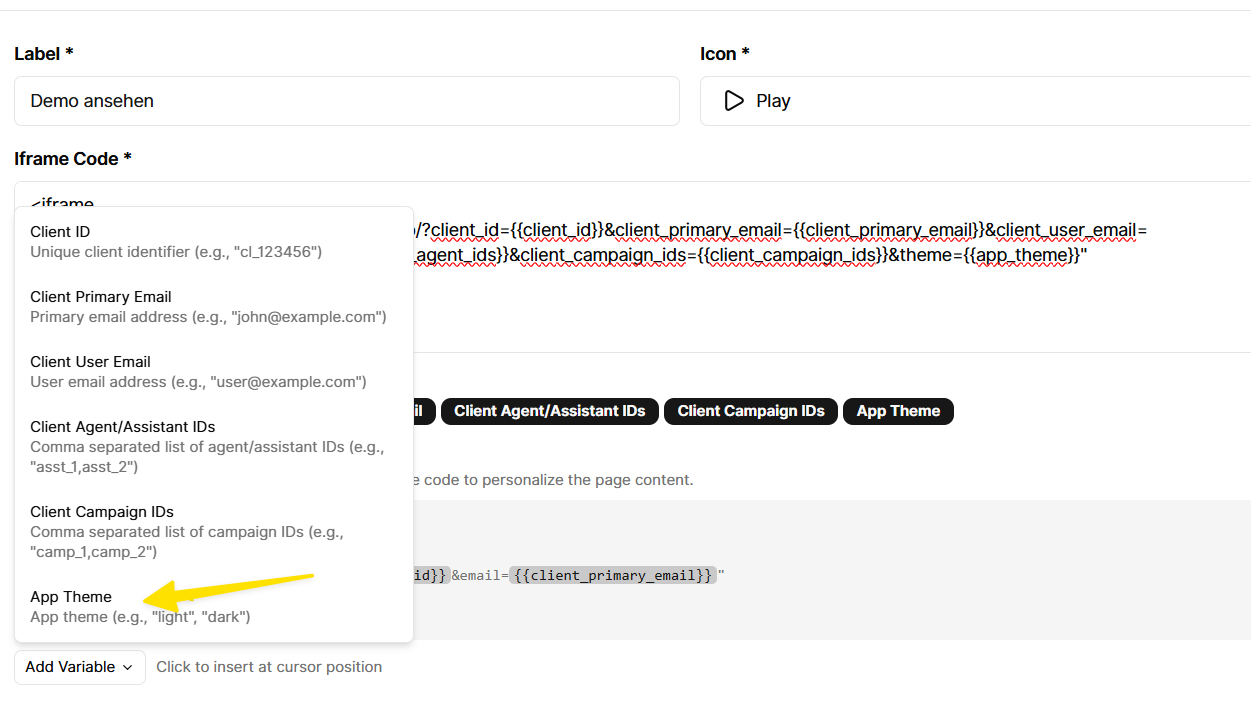Click the black Client Campaign IDs chip
The width and height of the screenshot is (1251, 719).
[x=750, y=411]
